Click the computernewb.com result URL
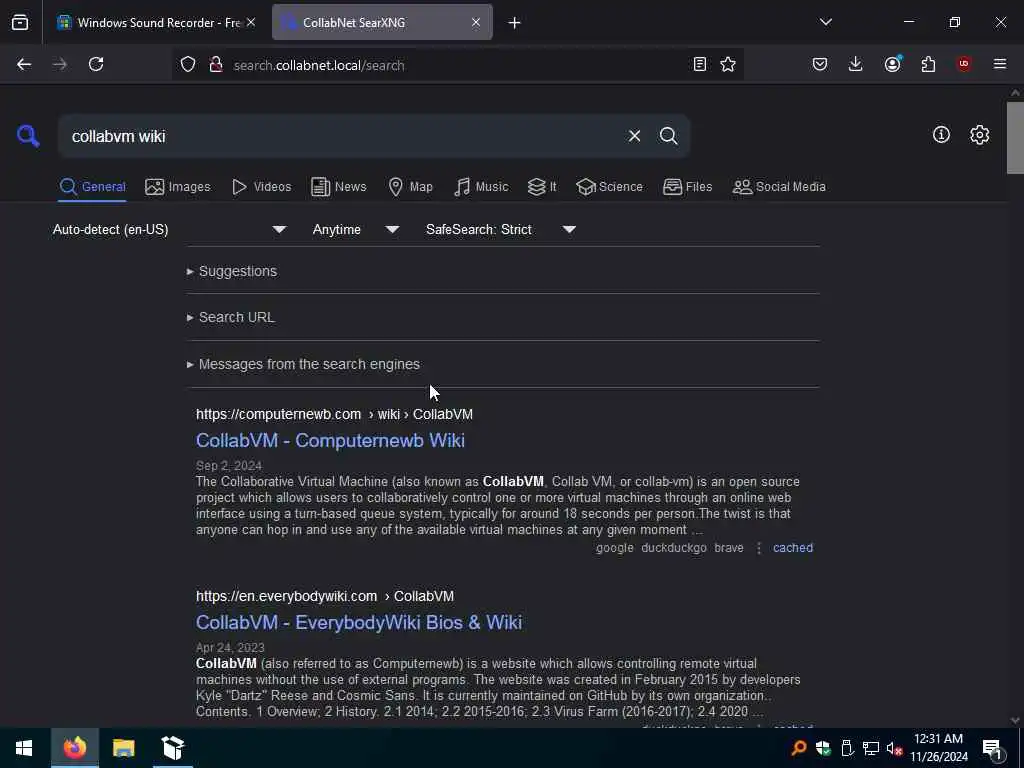1024x768 pixels. [x=334, y=415]
